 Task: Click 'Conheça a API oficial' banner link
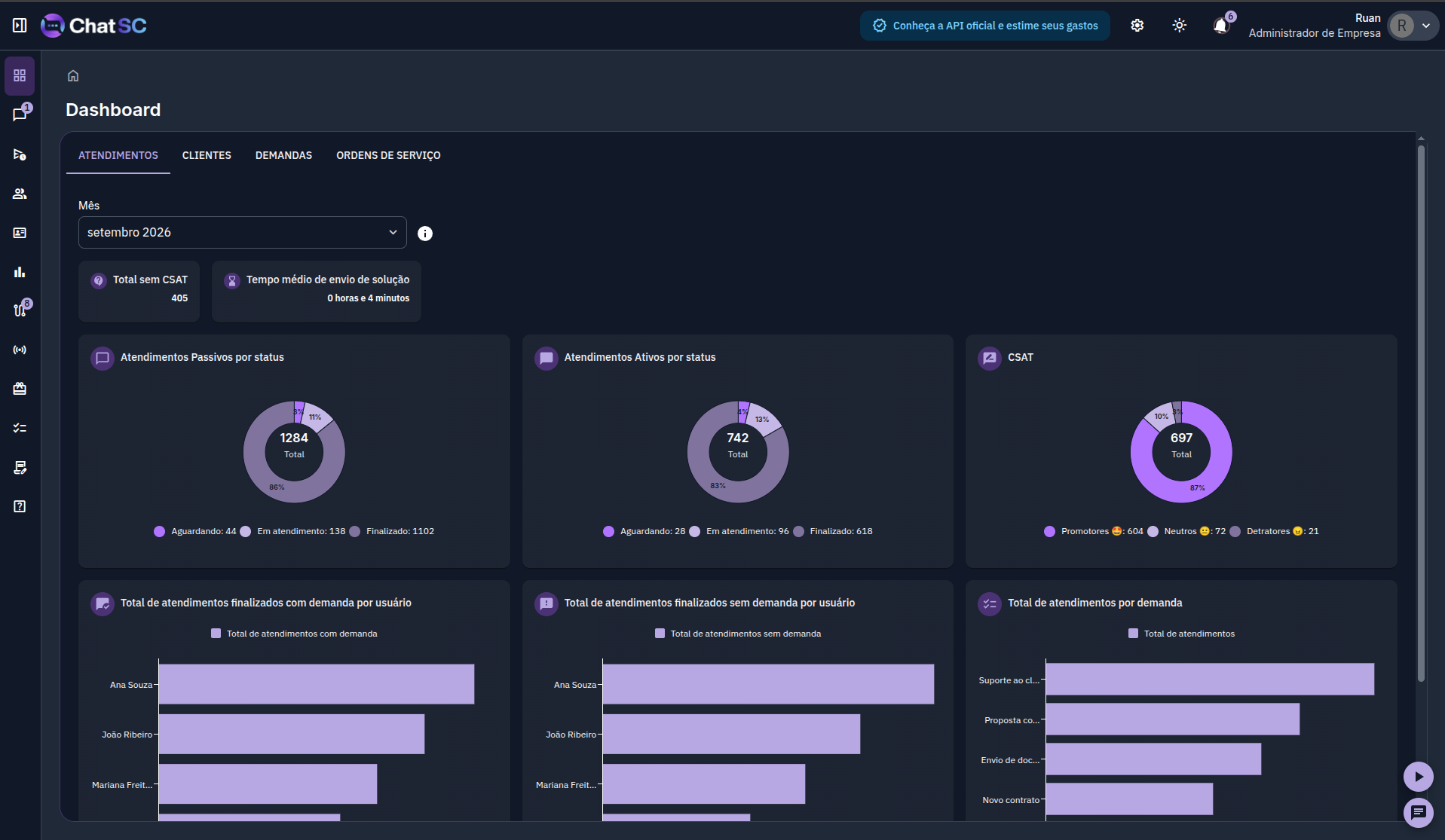point(985,26)
